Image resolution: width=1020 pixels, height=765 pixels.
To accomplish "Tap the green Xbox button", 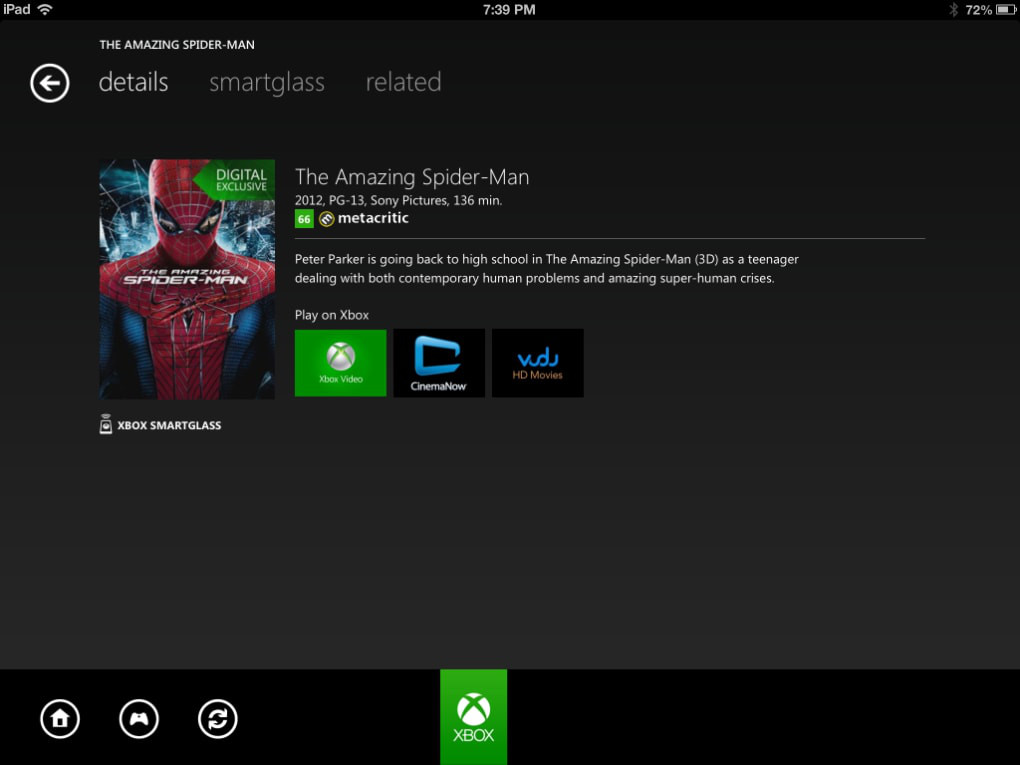I will (474, 717).
